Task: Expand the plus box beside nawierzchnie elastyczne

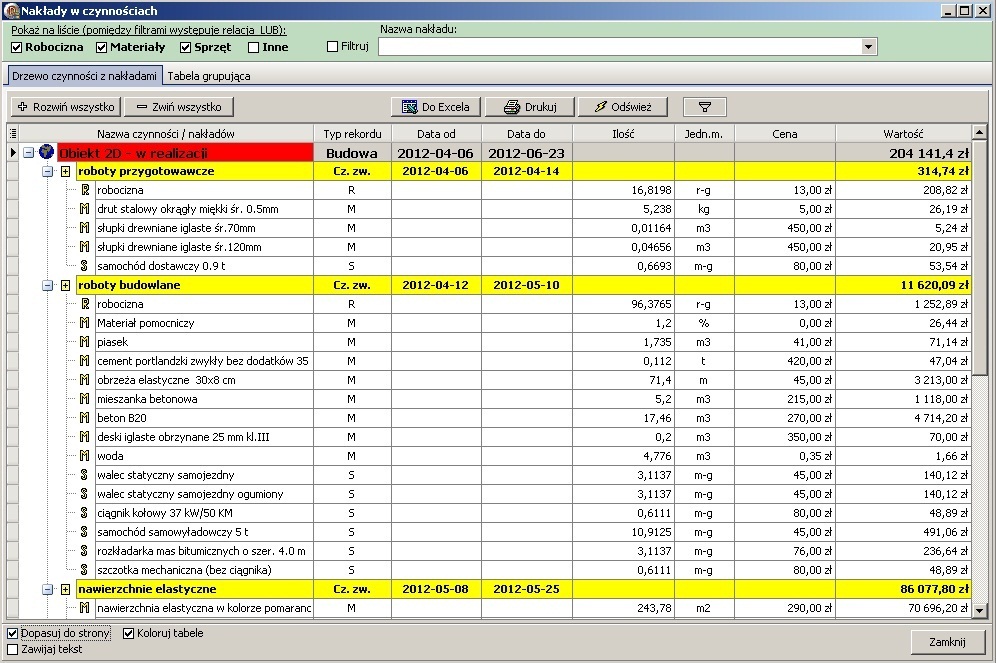Action: click(65, 590)
